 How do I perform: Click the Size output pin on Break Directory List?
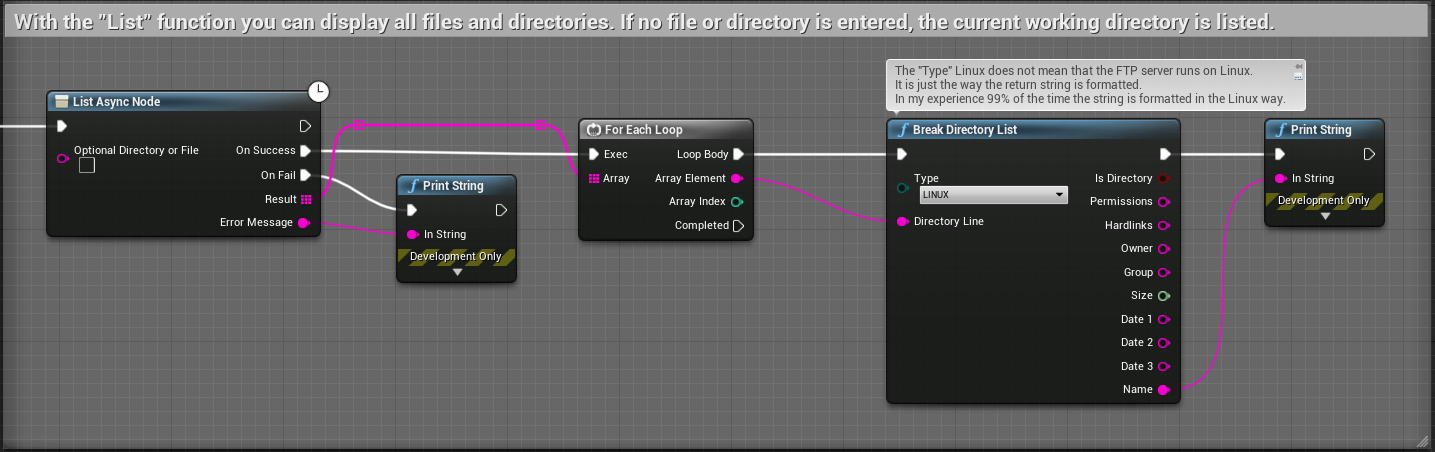(1163, 296)
